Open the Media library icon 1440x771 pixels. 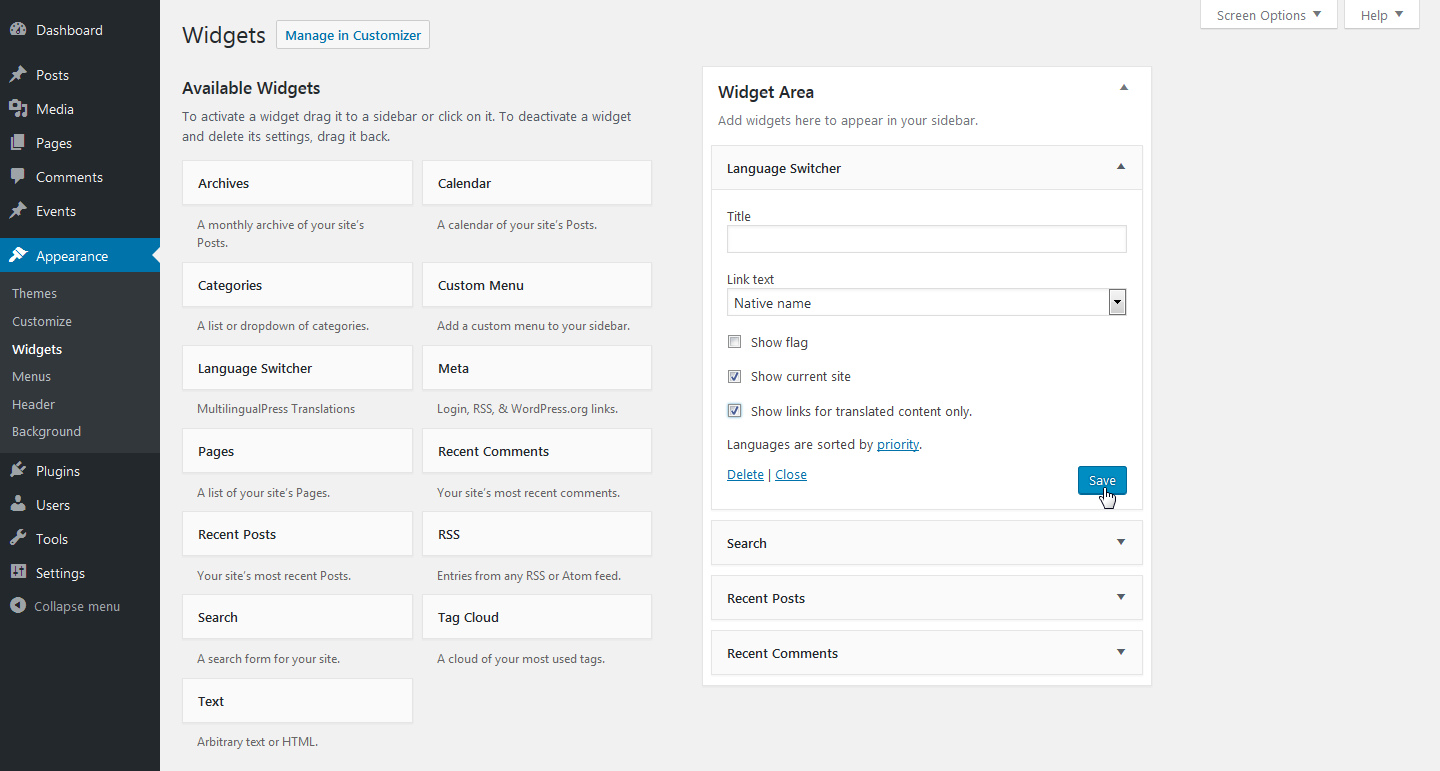coord(19,108)
